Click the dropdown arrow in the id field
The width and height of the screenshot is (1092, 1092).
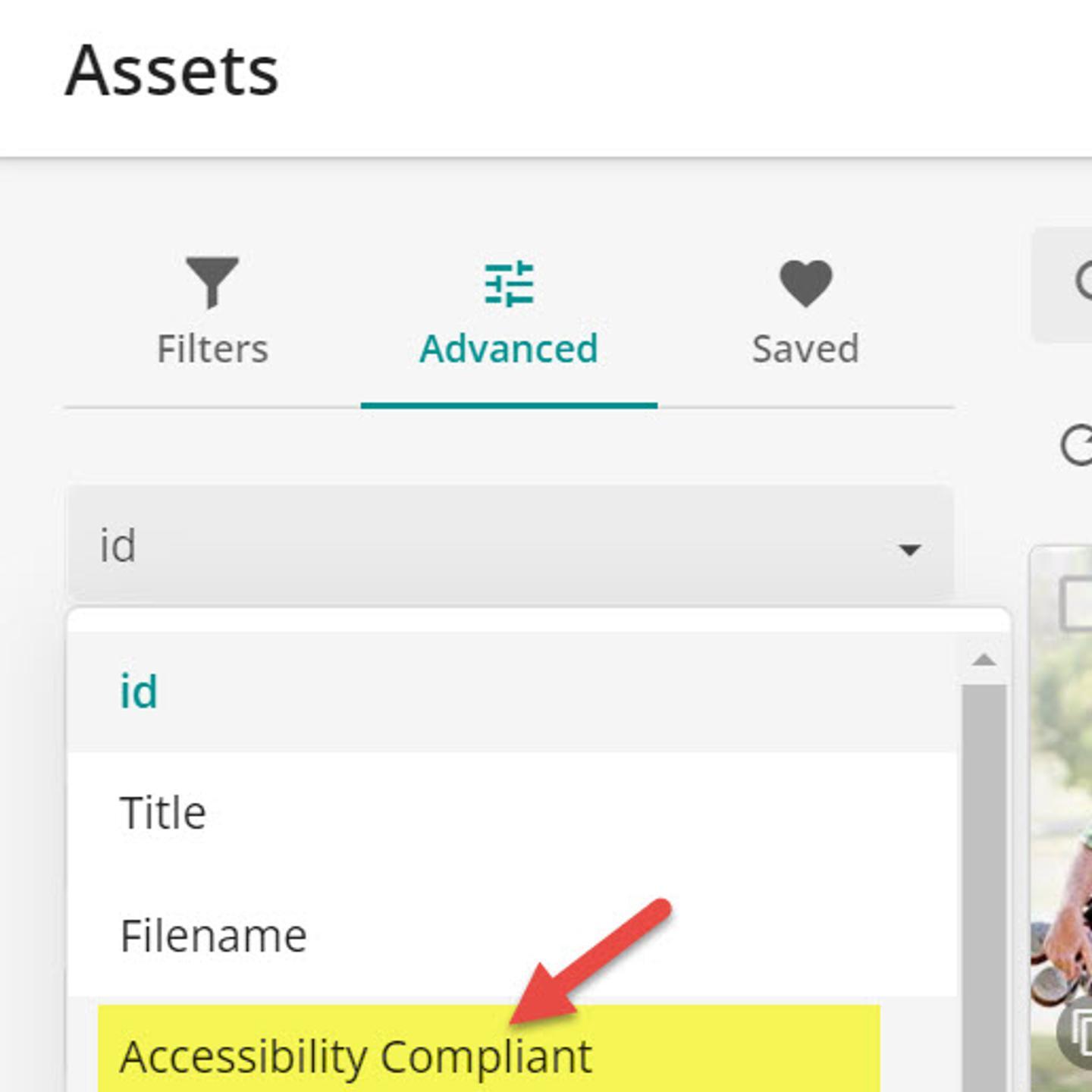click(909, 549)
